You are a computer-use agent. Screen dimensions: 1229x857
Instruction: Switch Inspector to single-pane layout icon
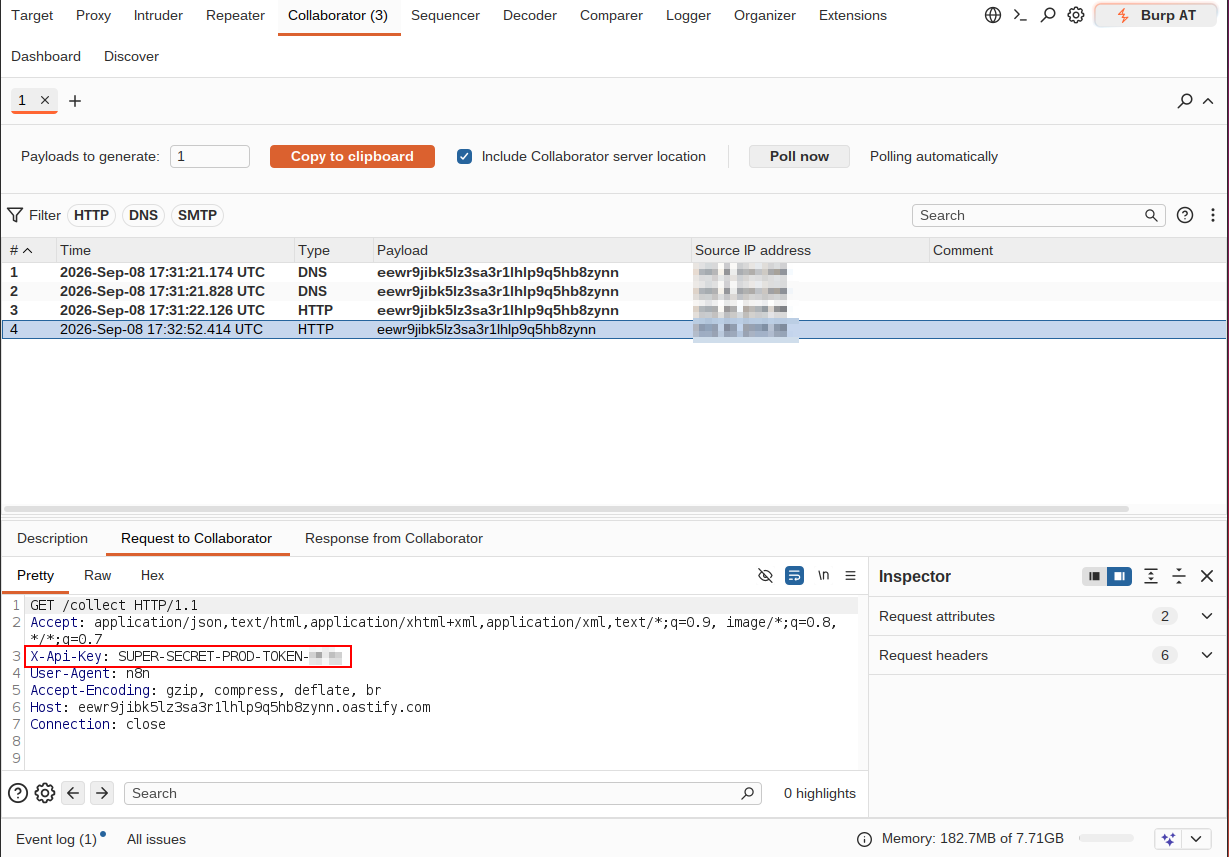point(1095,576)
